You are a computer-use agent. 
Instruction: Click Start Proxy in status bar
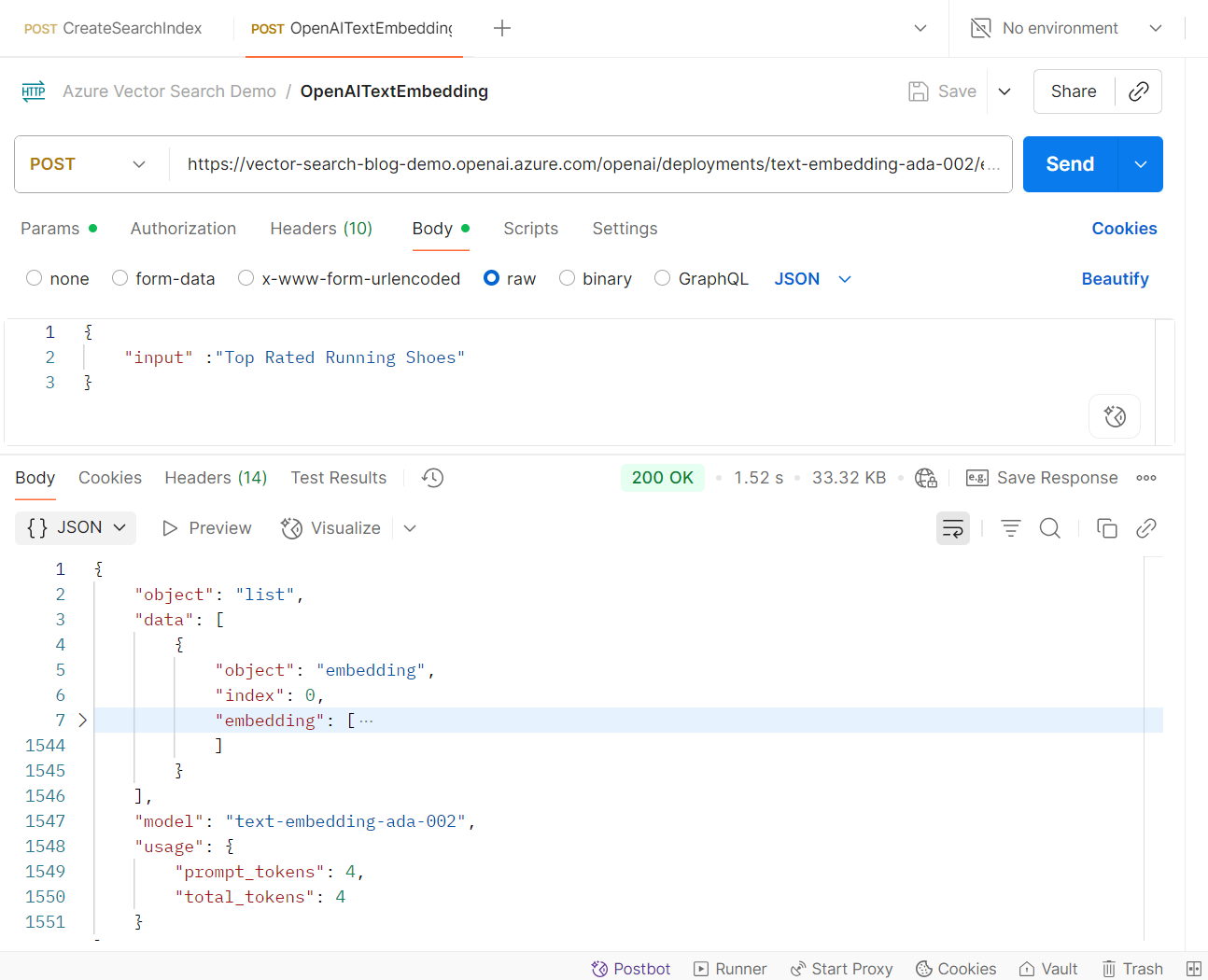tap(841, 969)
